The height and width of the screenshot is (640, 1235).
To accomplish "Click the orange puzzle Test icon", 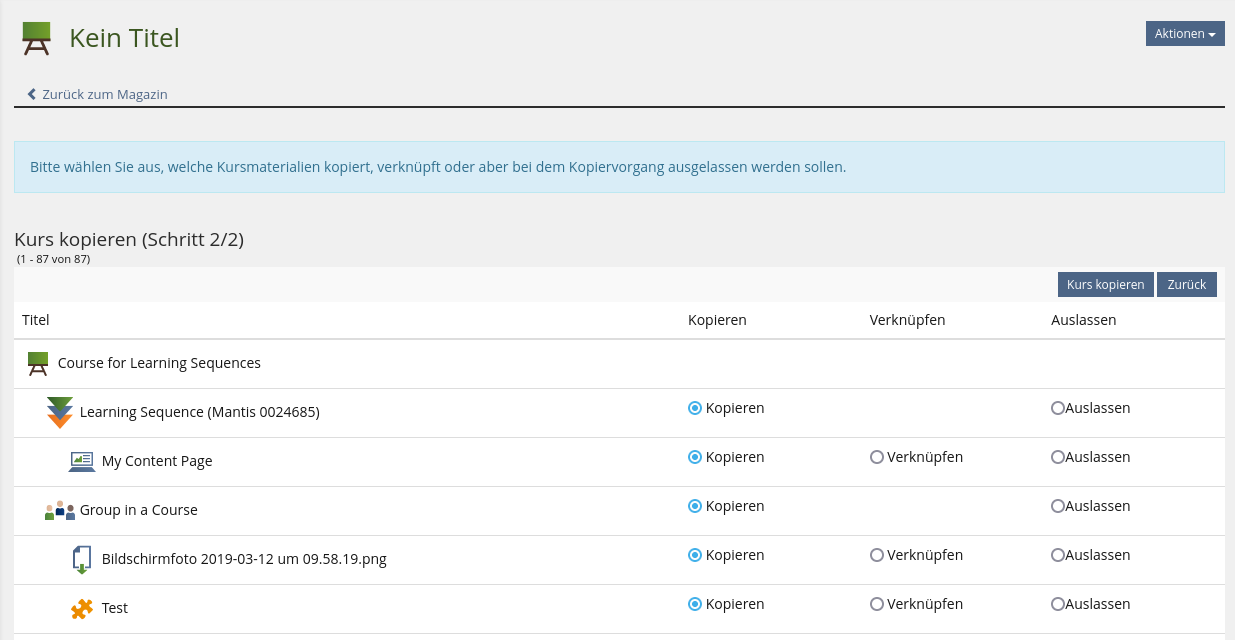I will (x=82, y=608).
